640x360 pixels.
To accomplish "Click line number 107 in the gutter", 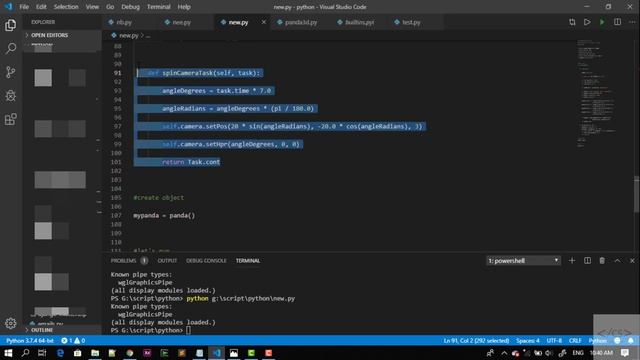I will pos(116,215).
